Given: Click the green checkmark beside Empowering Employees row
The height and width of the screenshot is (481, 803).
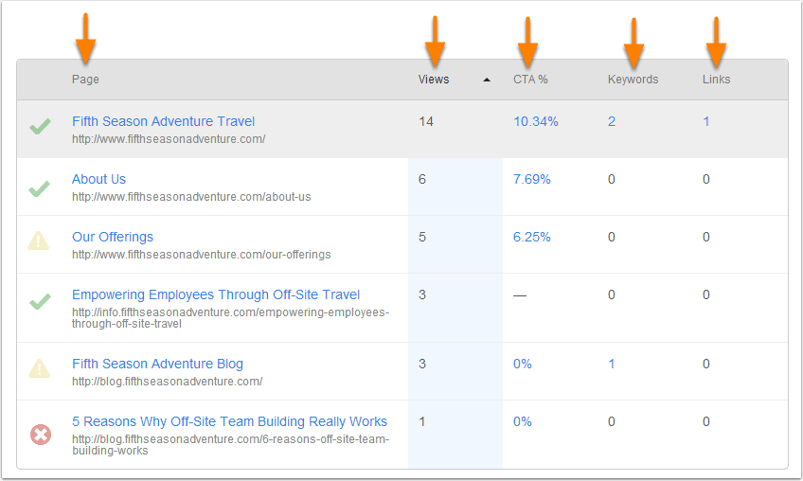Looking at the screenshot, I should coord(40,301).
